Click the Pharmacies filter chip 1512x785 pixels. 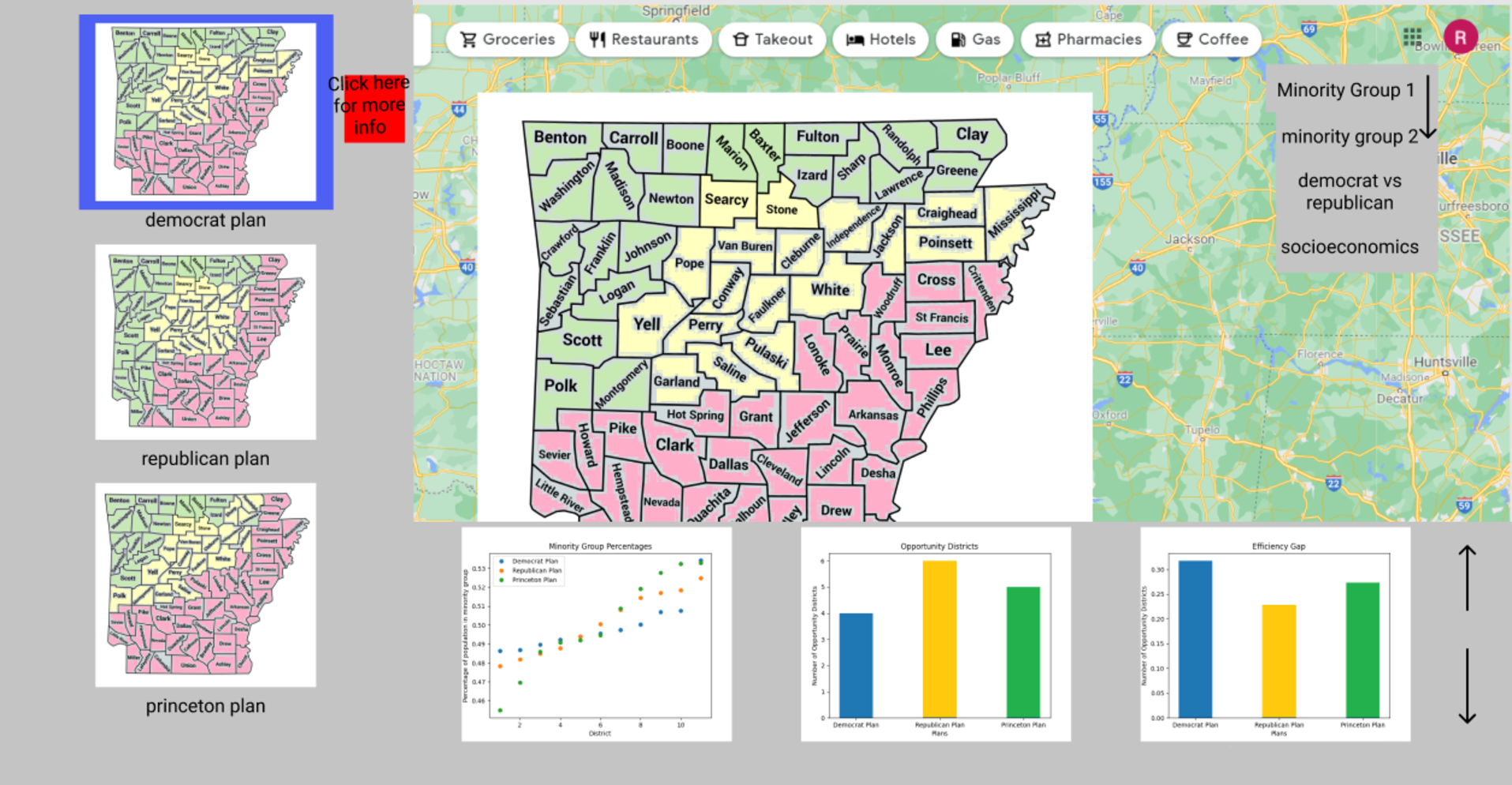pos(1087,39)
